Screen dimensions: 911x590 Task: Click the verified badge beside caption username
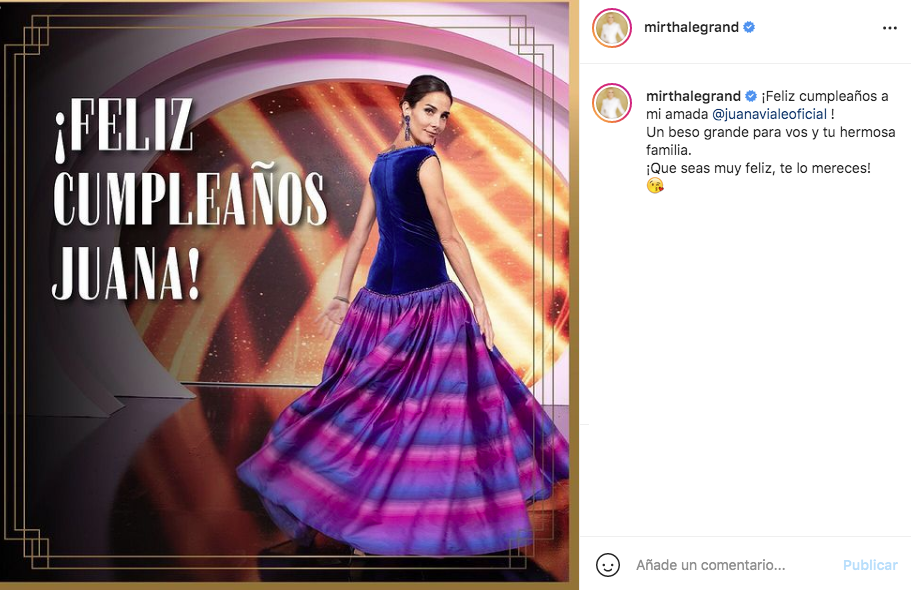[x=751, y=96]
